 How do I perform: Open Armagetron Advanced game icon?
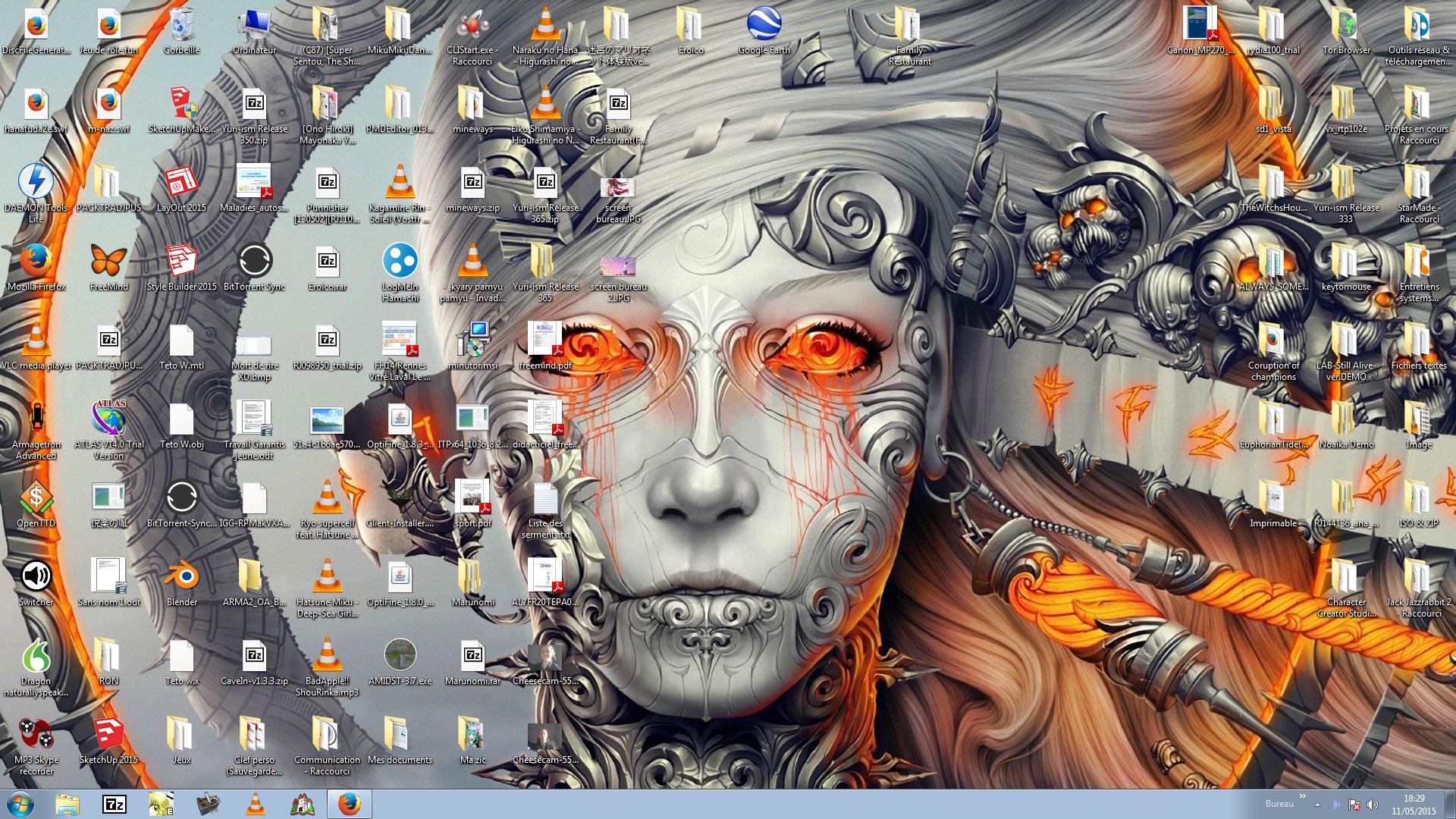click(36, 430)
